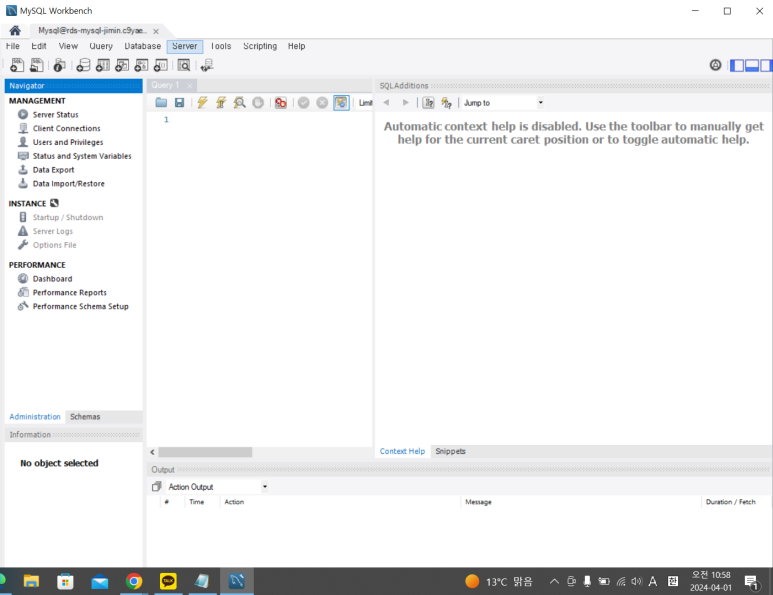
Task: Open the Tools menu
Action: point(221,46)
